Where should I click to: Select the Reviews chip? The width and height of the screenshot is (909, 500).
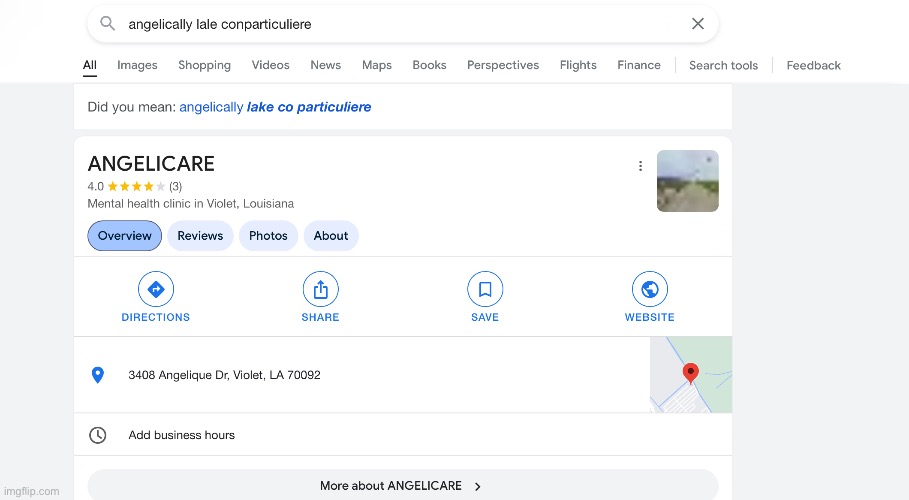click(x=200, y=236)
